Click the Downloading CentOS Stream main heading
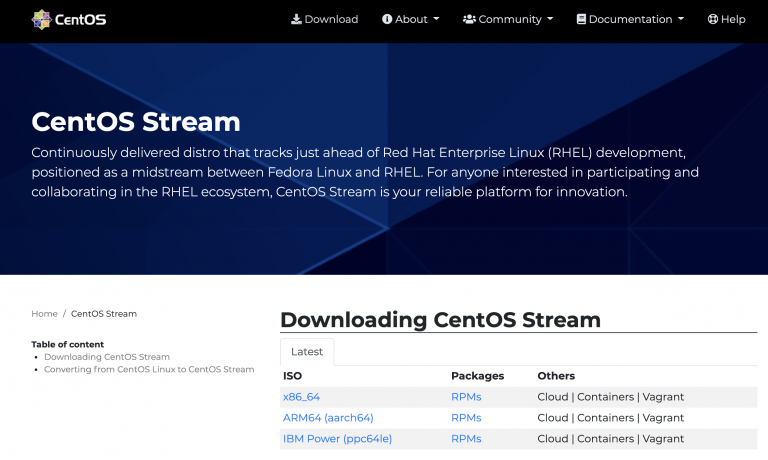The height and width of the screenshot is (460, 768). [440, 320]
